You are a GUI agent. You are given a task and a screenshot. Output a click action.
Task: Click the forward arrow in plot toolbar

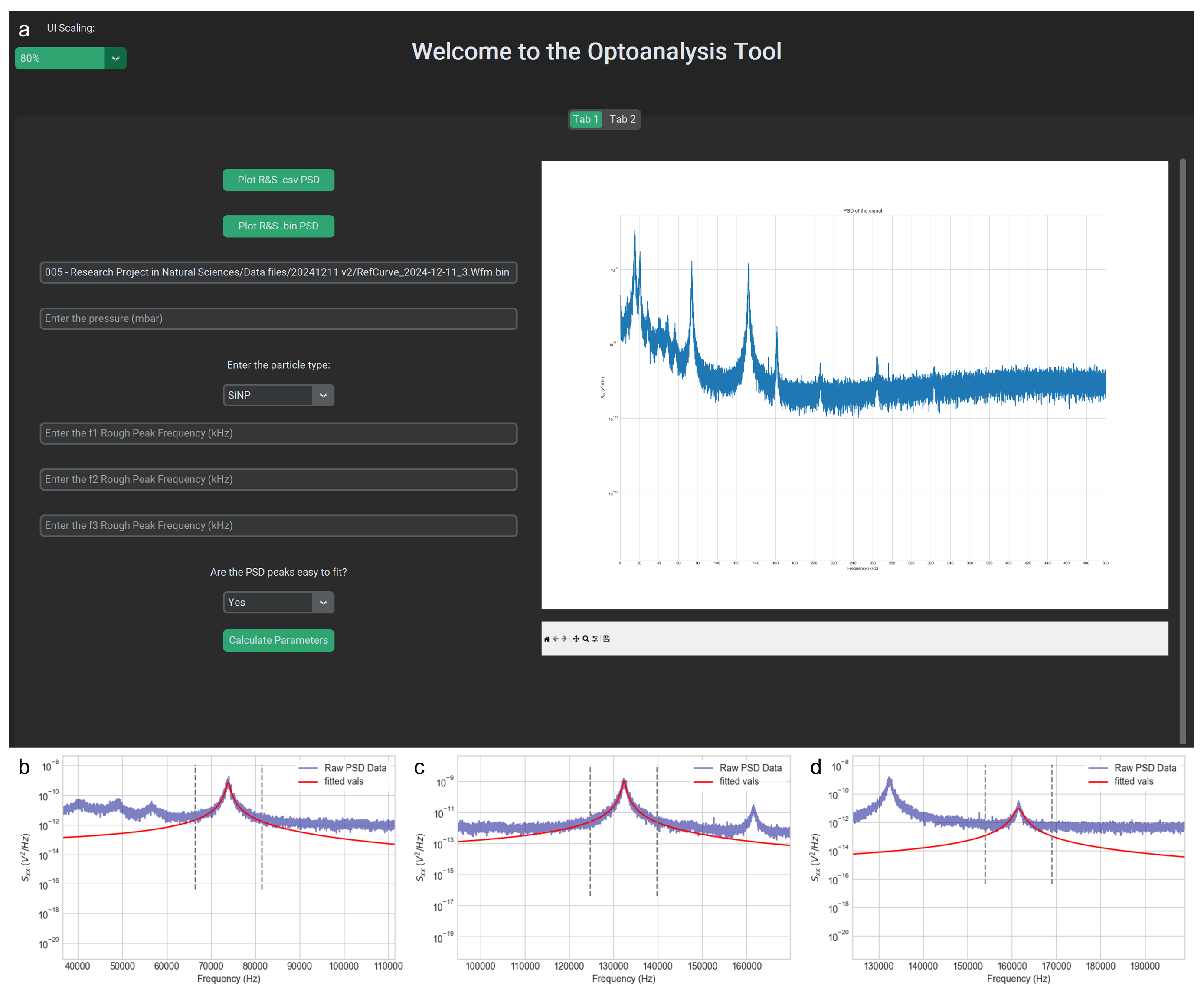click(x=564, y=639)
